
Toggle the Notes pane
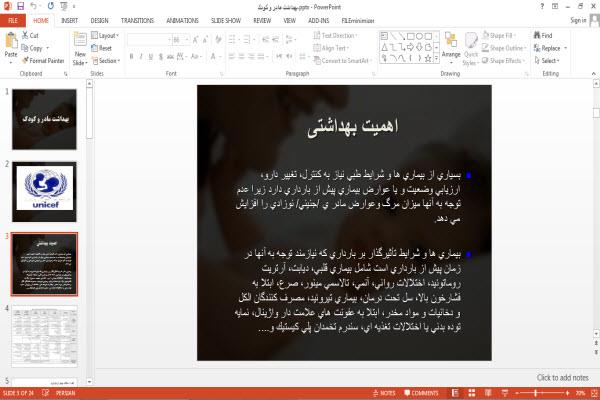(x=384, y=393)
